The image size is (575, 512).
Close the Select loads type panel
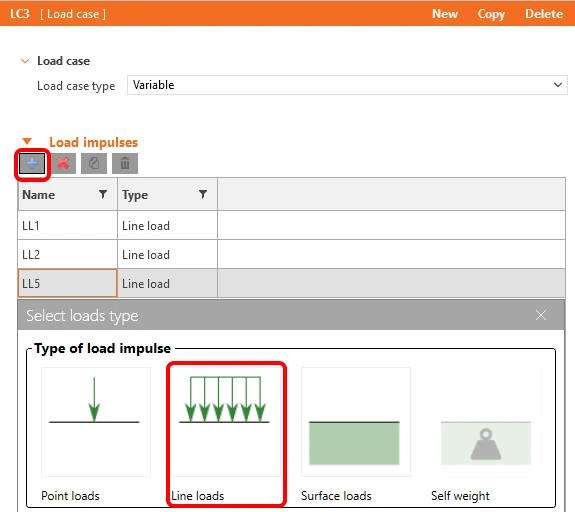541,315
